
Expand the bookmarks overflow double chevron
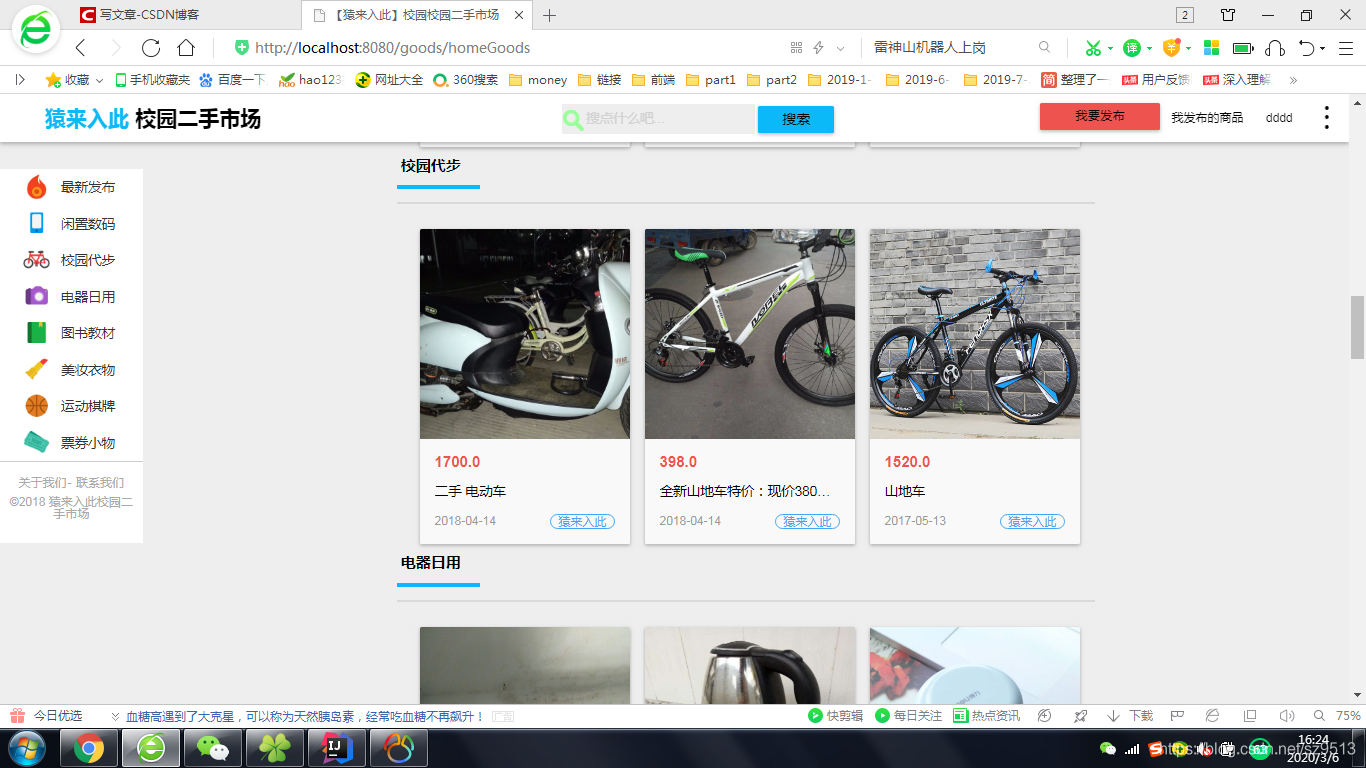pos(1293,80)
